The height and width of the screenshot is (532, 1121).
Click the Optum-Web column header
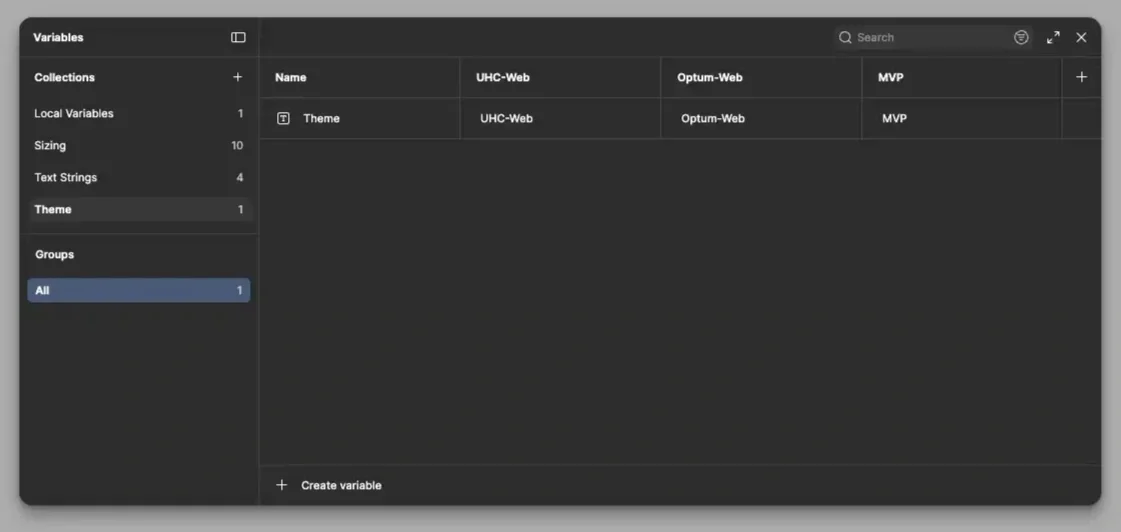[x=761, y=77]
